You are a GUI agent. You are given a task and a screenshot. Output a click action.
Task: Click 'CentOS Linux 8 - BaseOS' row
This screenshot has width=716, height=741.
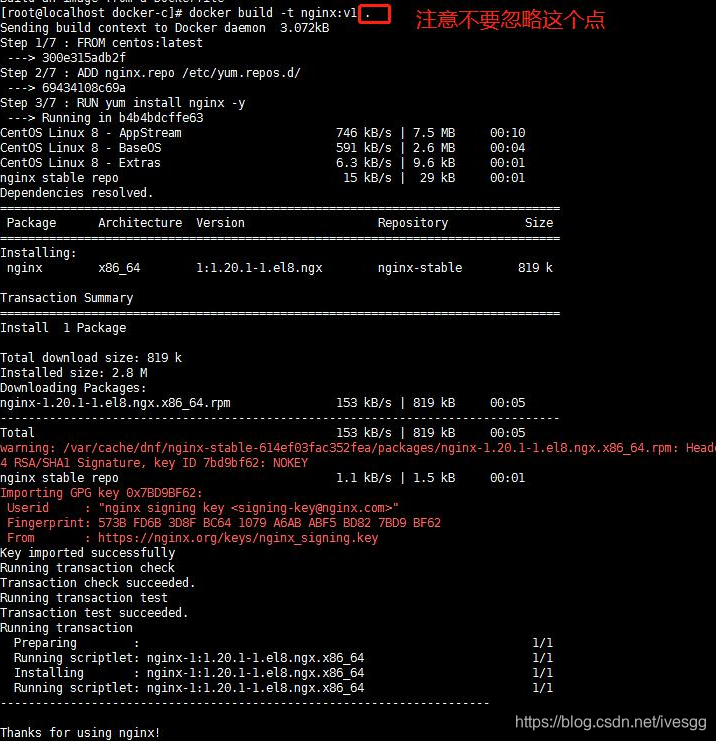click(x=262, y=148)
